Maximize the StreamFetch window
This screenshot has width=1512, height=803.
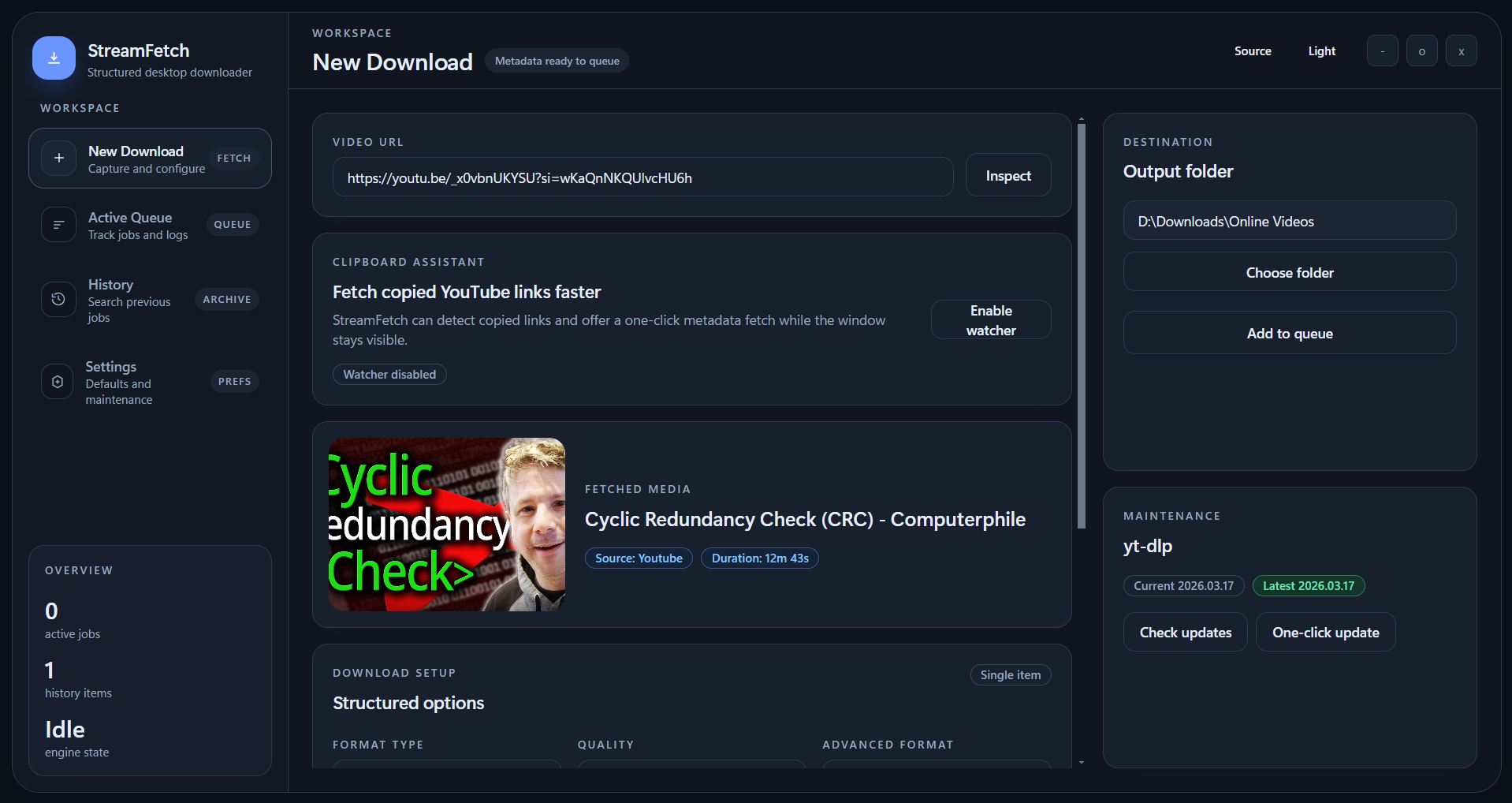[x=1422, y=51]
